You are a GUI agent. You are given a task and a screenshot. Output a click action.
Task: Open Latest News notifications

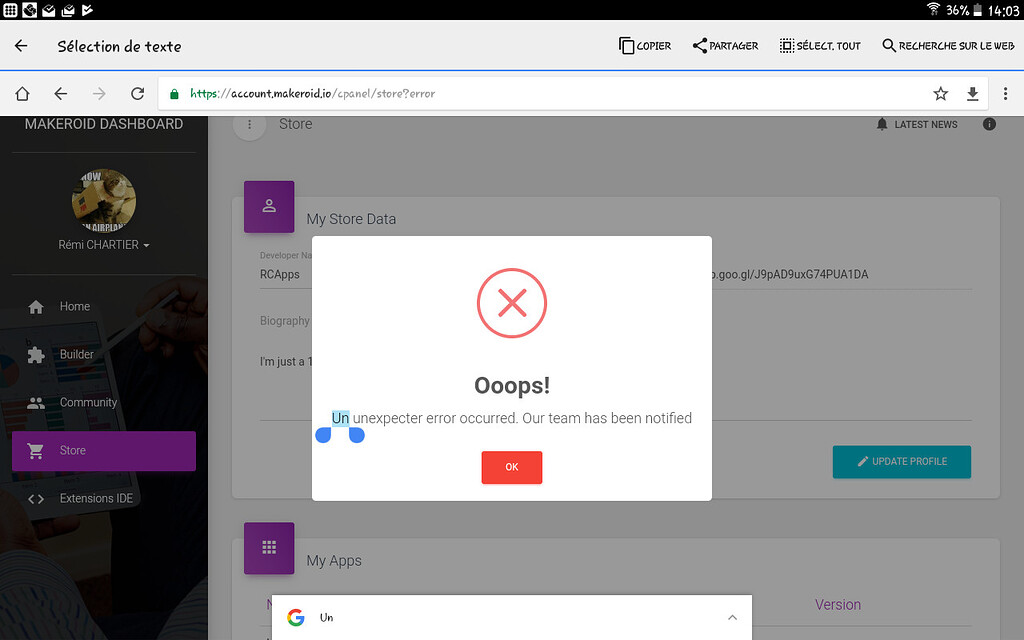tap(917, 124)
